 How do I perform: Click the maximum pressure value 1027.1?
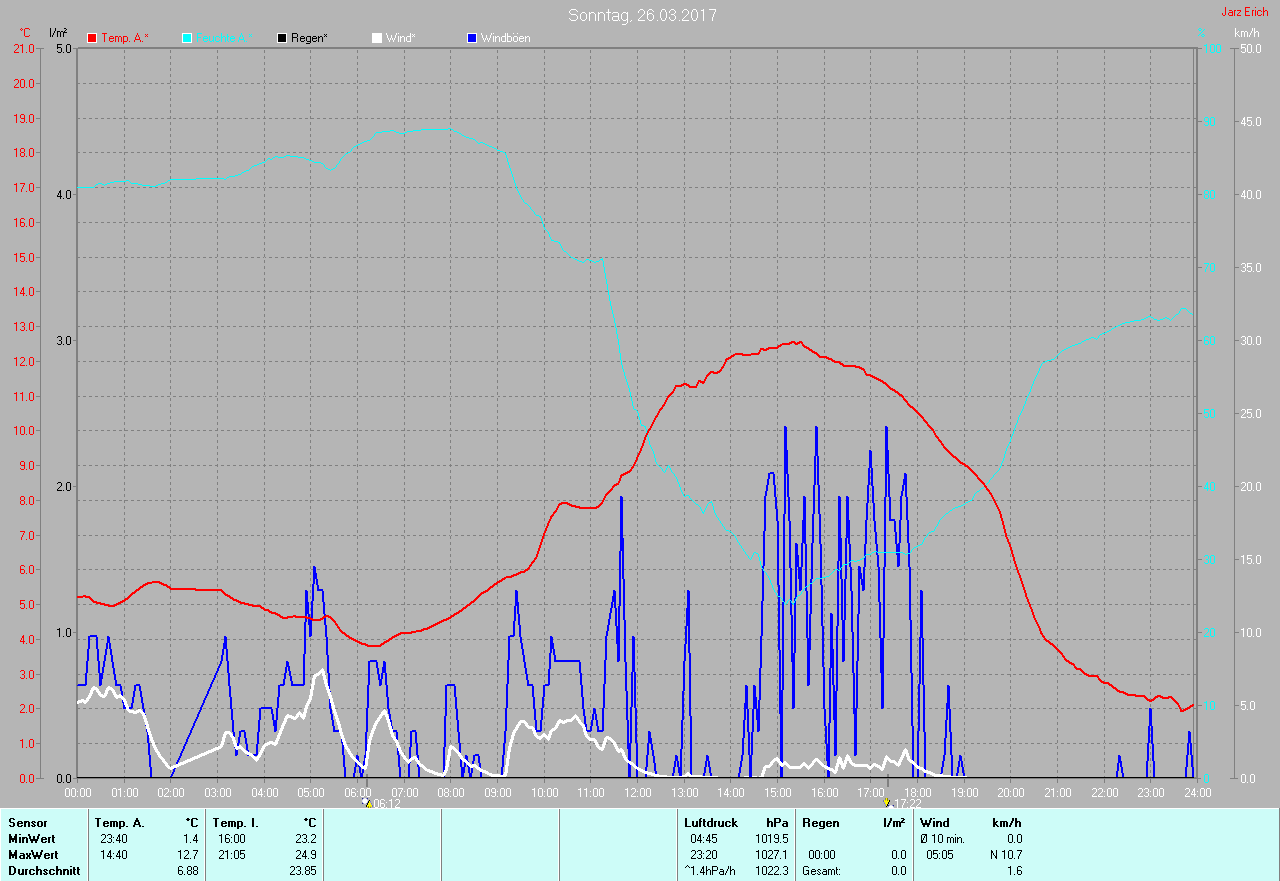click(x=771, y=855)
